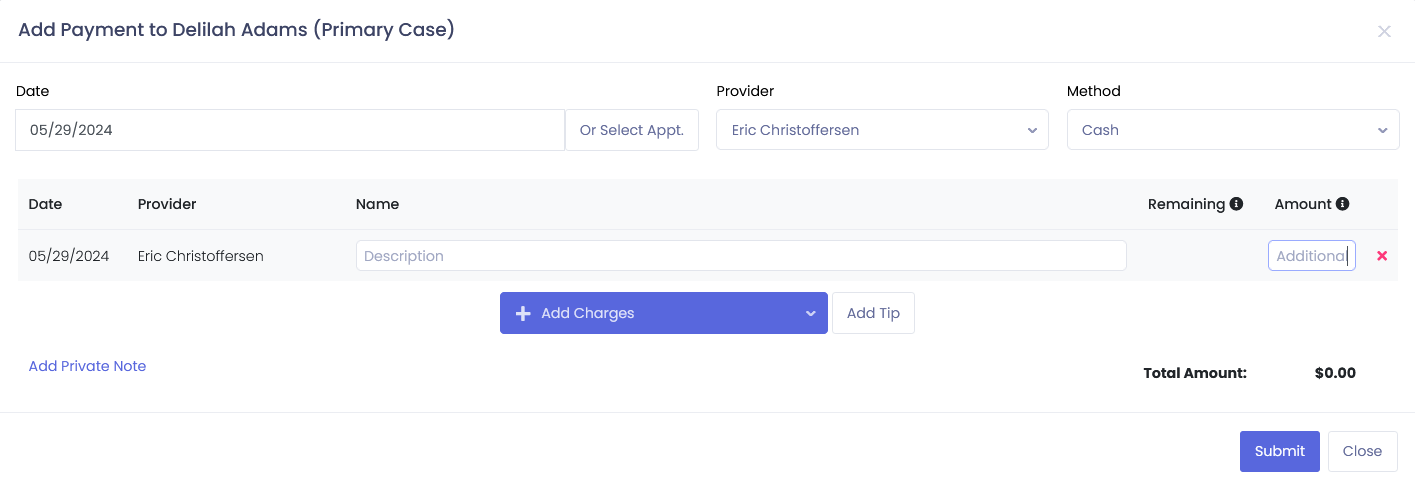Click the Add Tip button

tap(873, 313)
